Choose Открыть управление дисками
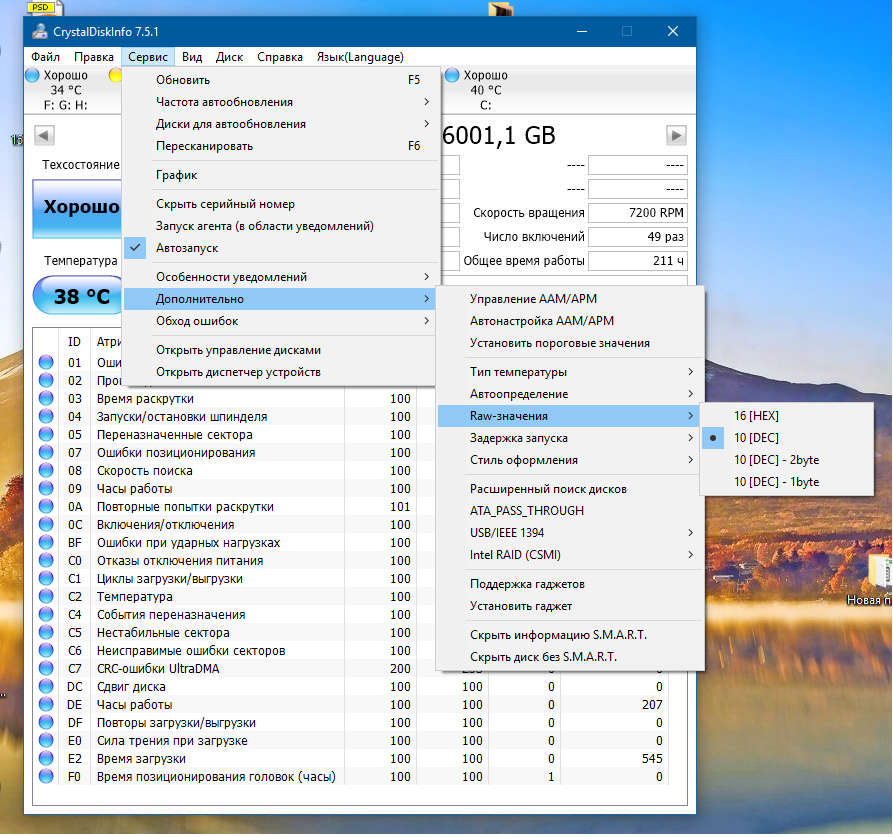The image size is (893, 837). pos(279,350)
